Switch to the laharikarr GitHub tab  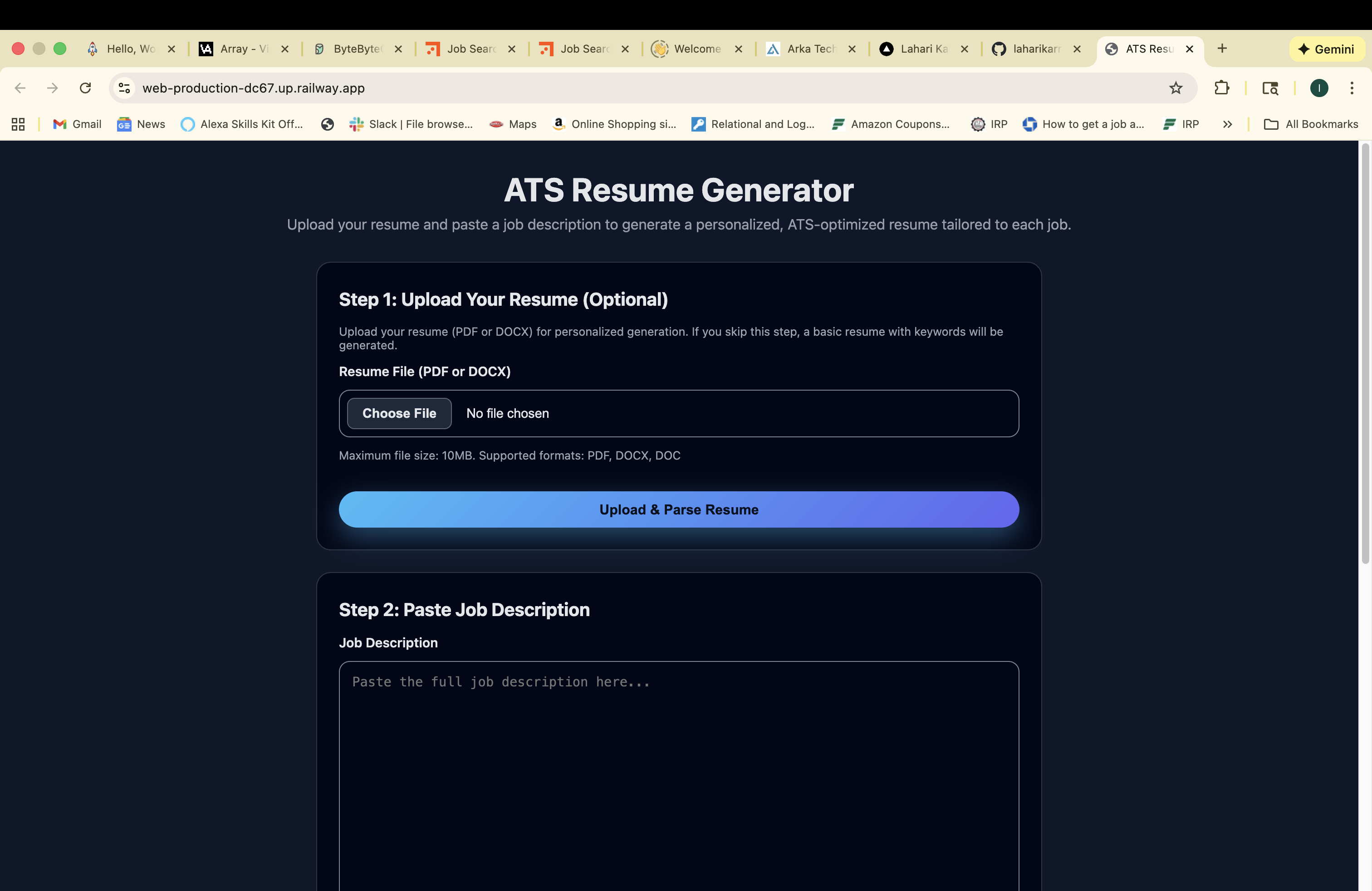click(x=1032, y=49)
